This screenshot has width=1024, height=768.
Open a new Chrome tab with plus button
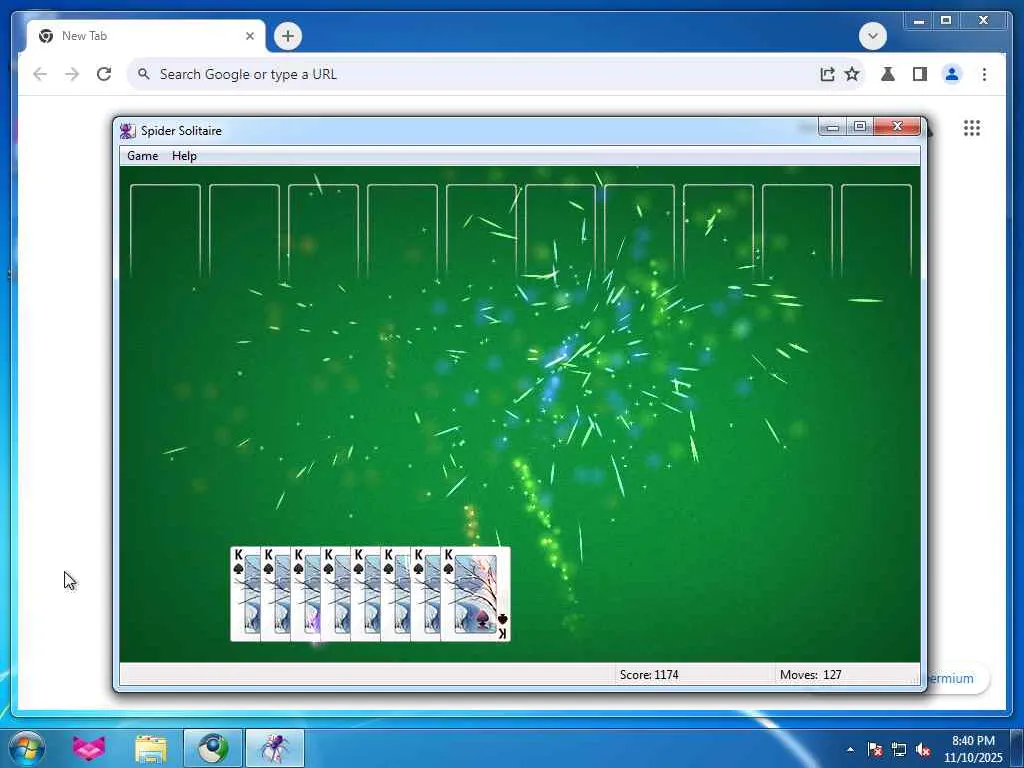[288, 36]
